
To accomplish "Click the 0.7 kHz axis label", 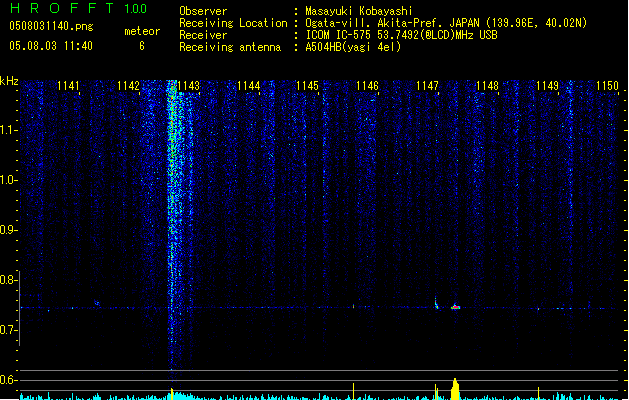I will point(9,330).
